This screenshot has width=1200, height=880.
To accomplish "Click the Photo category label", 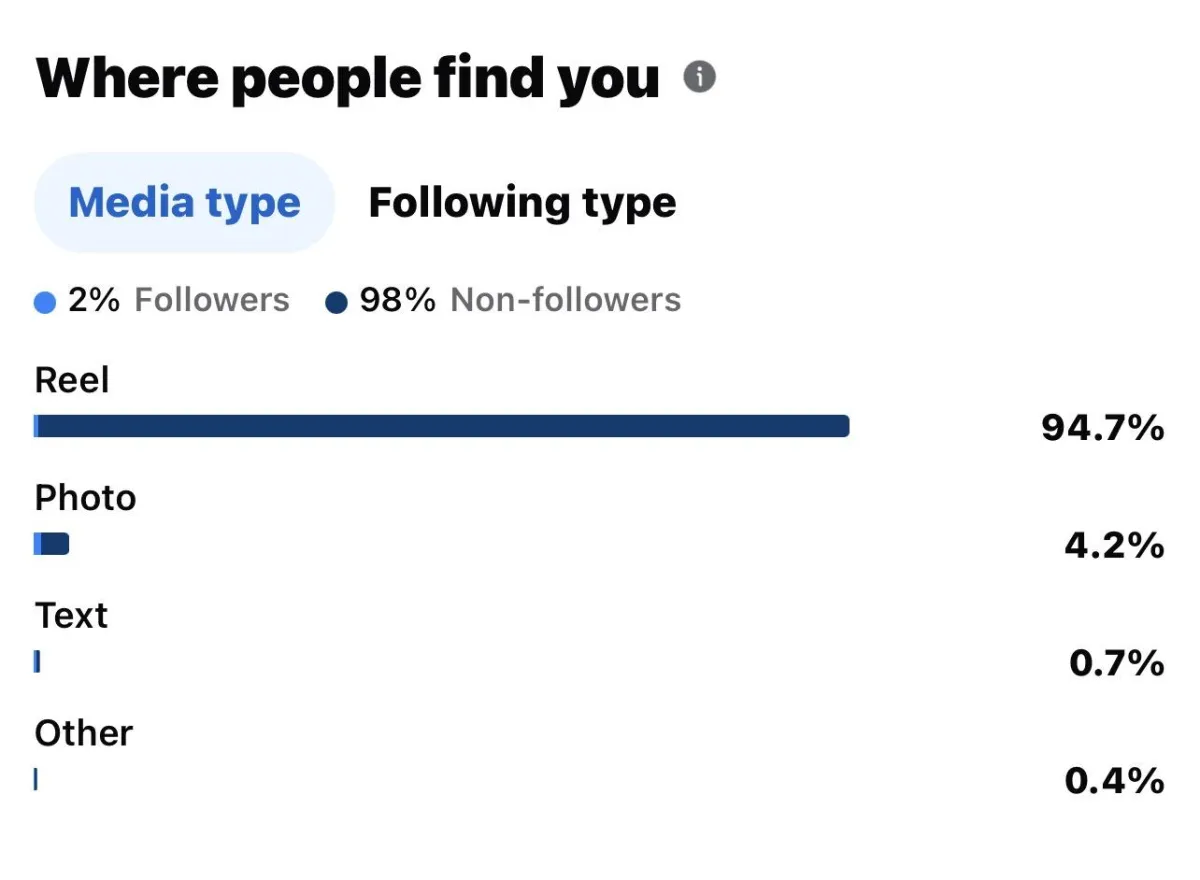I will point(85,498).
